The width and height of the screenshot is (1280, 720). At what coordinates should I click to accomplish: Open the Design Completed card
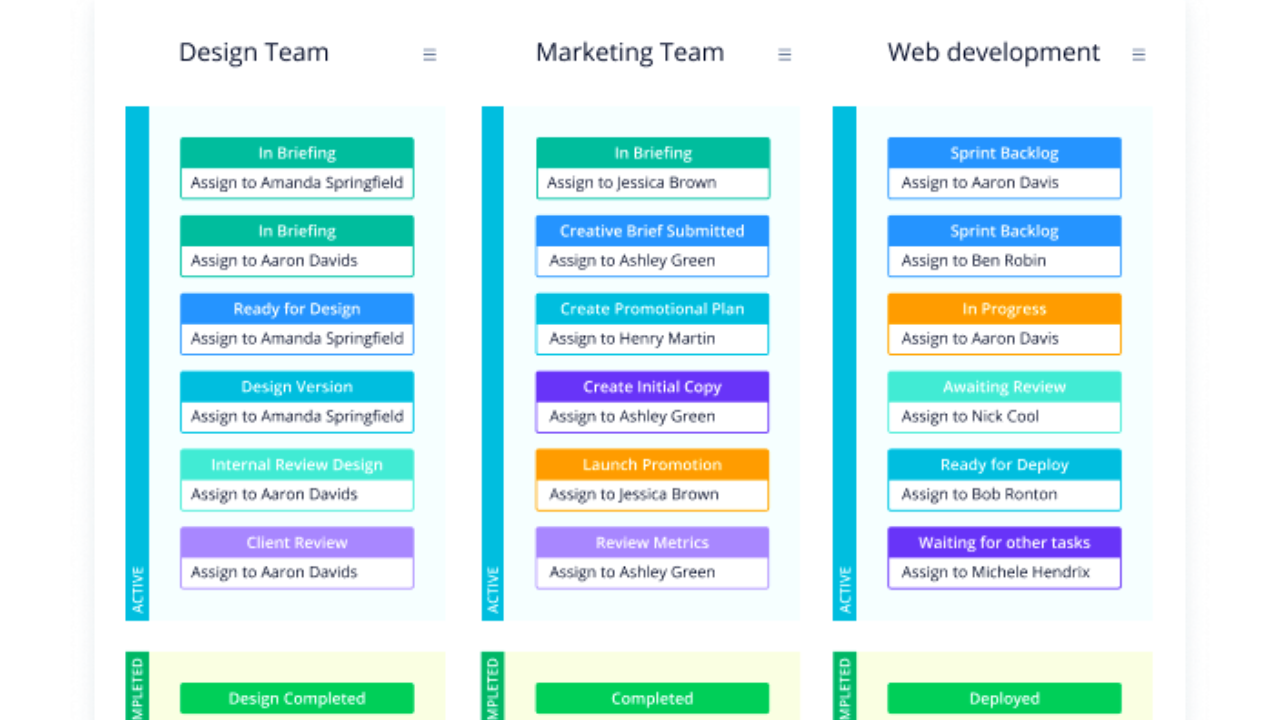pyautogui.click(x=297, y=698)
